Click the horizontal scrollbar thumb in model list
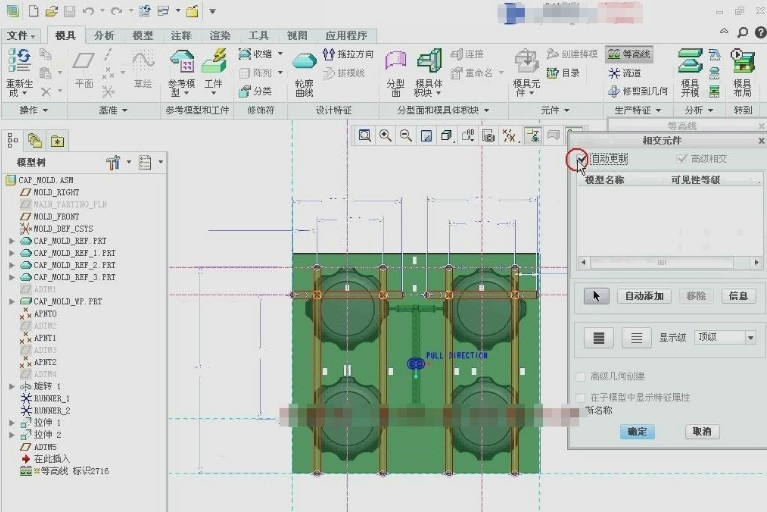This screenshot has height=512, width=767. tap(661, 263)
